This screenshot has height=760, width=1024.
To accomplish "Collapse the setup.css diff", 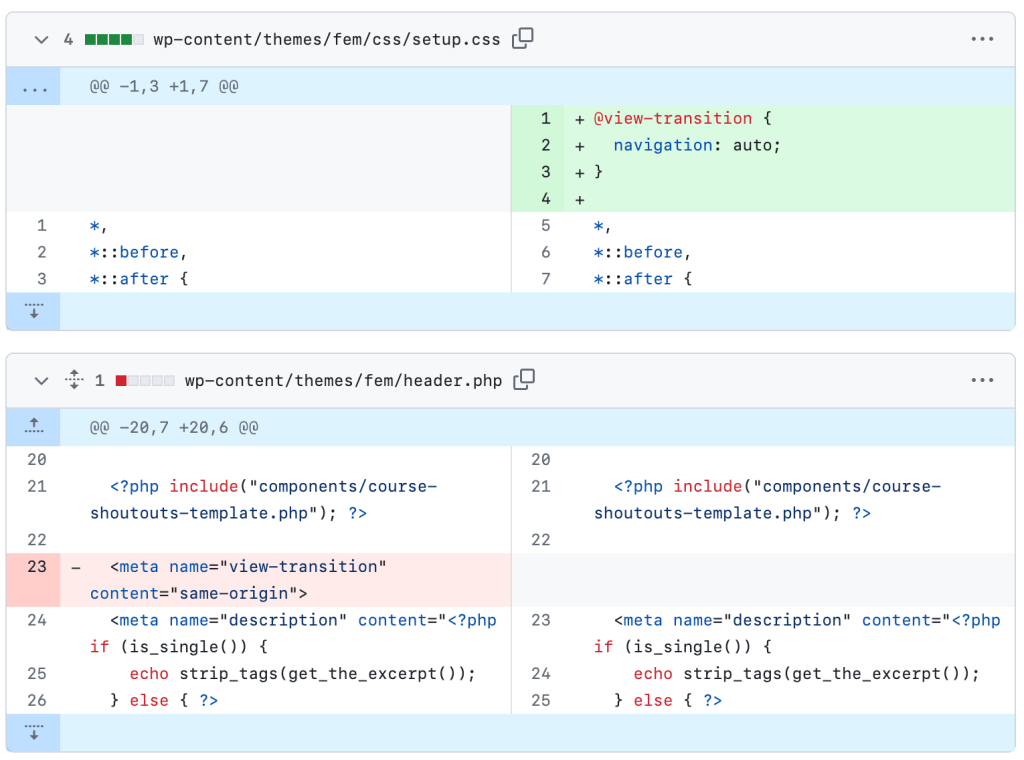I will pyautogui.click(x=41, y=39).
